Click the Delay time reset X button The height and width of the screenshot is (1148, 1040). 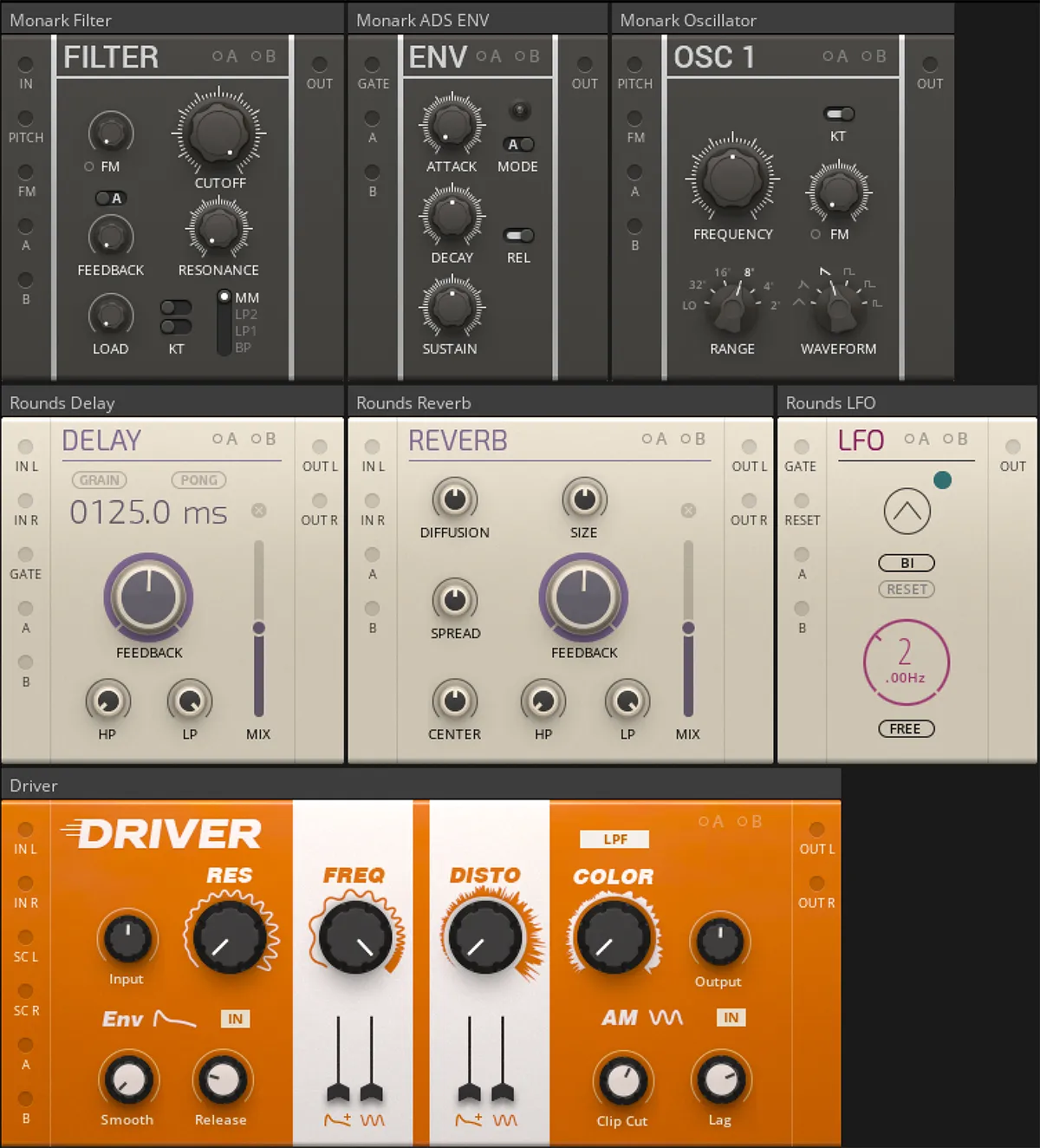tap(258, 510)
